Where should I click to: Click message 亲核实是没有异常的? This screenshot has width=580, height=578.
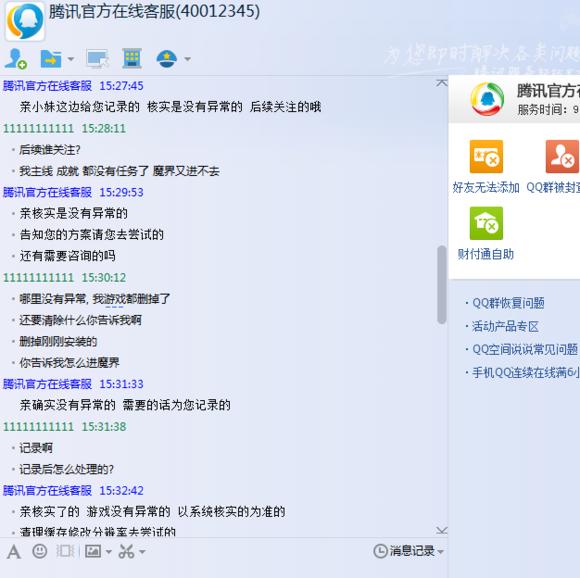click(x=74, y=213)
